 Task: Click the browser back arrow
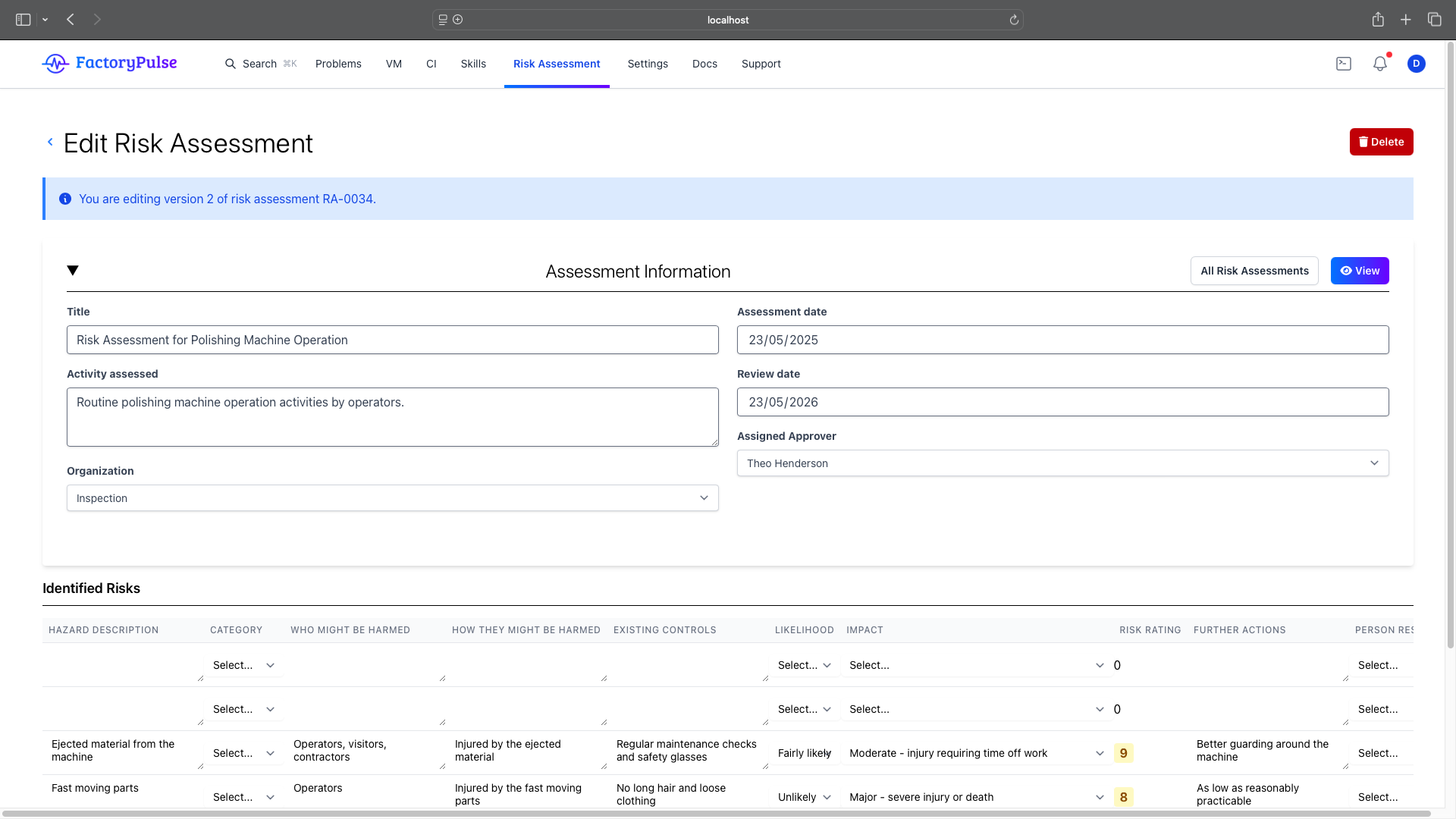point(71,20)
